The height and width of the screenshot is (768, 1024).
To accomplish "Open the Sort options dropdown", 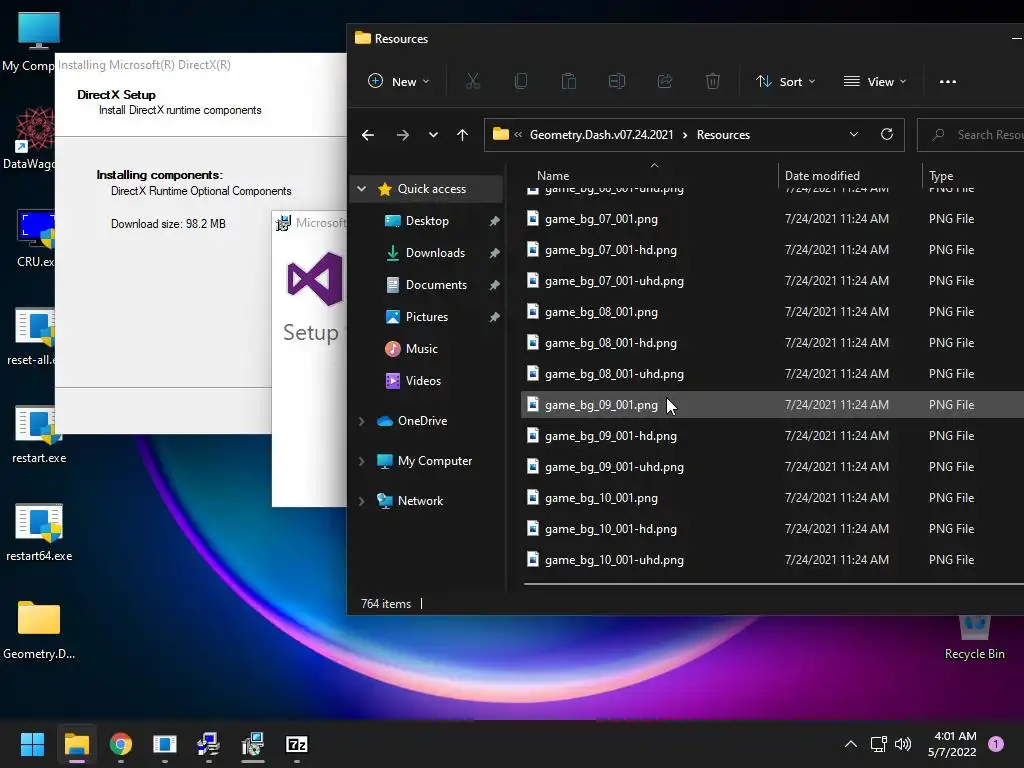I will coord(786,82).
